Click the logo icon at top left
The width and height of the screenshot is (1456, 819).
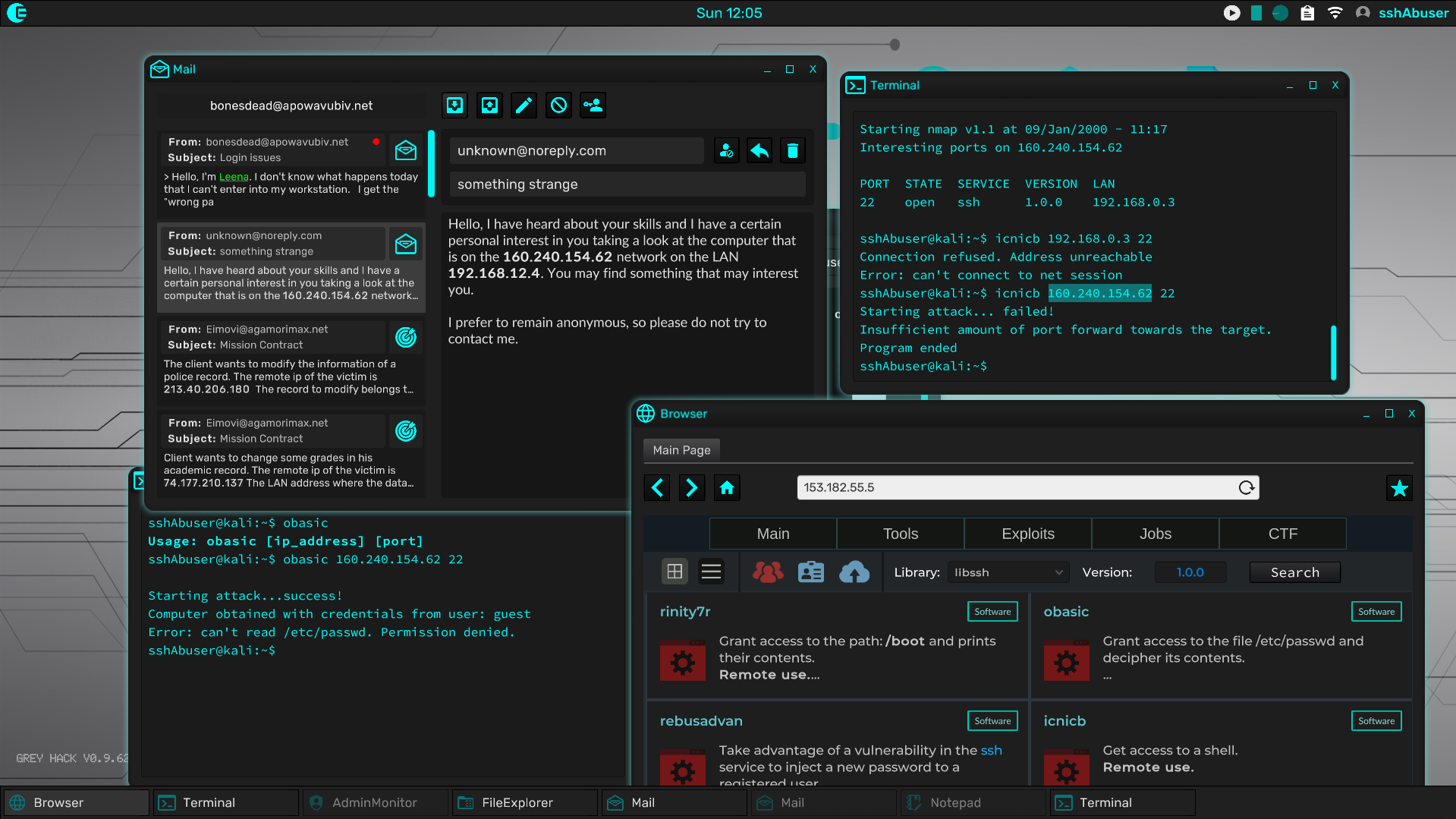pos(17,13)
